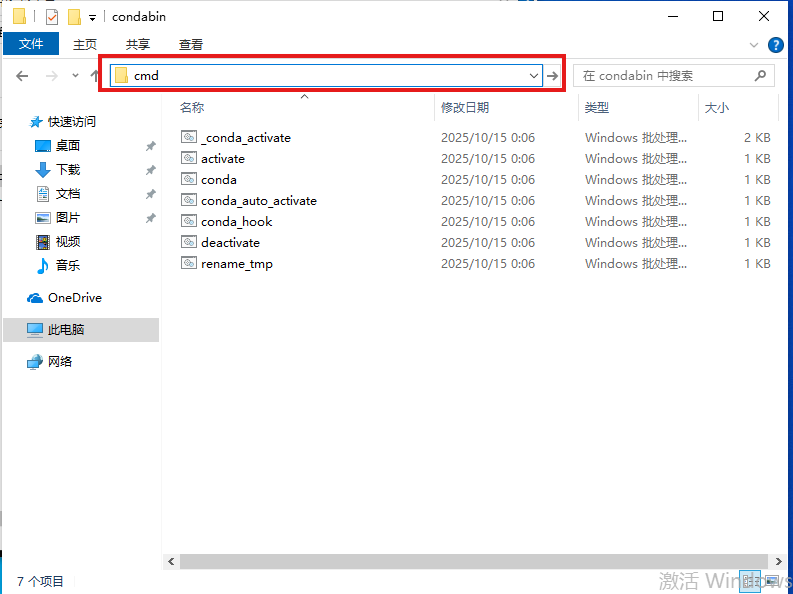The image size is (793, 594).
Task: Click the Properties icon in the title bar
Action: pos(52,17)
